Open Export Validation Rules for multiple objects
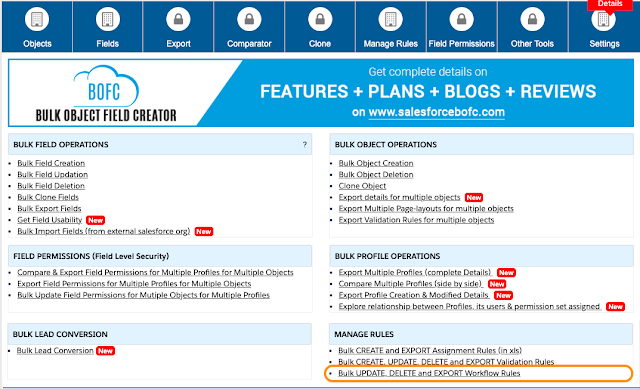The width and height of the screenshot is (640, 389). 416,220
